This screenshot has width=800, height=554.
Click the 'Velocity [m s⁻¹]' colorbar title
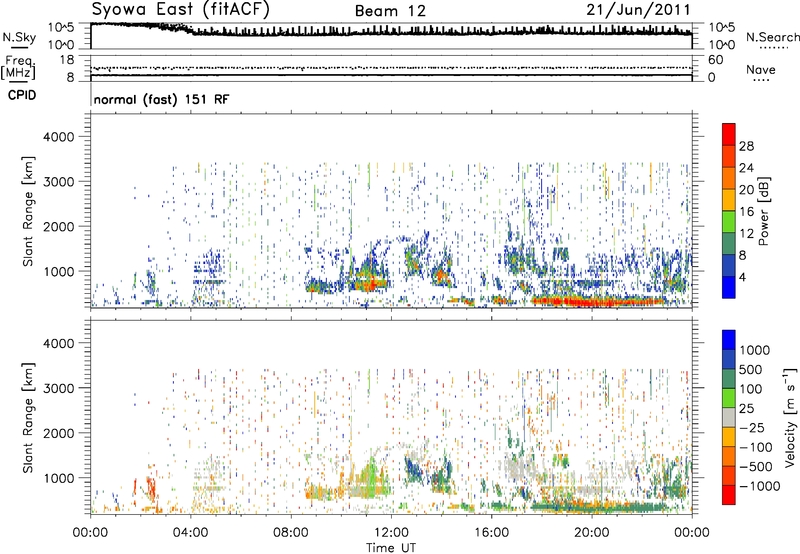tap(790, 417)
